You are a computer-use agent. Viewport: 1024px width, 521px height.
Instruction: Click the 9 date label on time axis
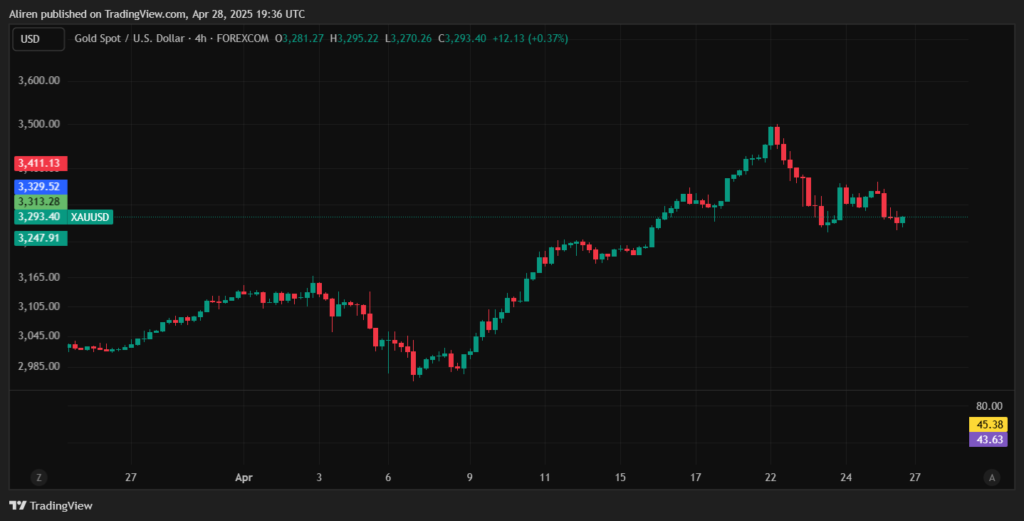(470, 478)
